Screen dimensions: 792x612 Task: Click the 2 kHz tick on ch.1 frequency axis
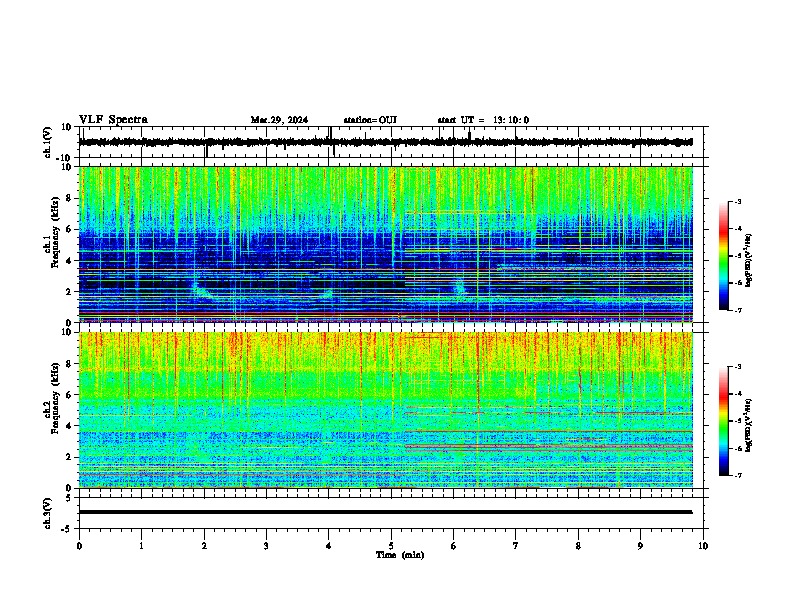[69, 291]
